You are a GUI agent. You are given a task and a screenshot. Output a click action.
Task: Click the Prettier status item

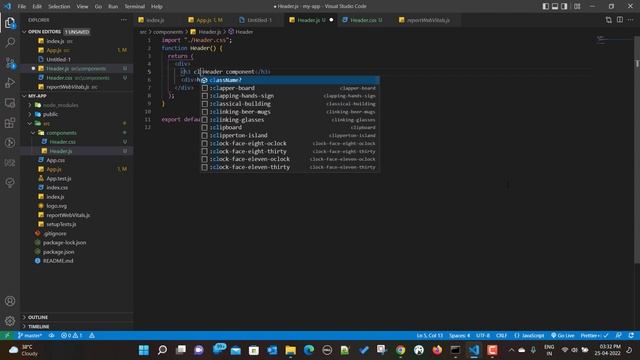coord(594,336)
